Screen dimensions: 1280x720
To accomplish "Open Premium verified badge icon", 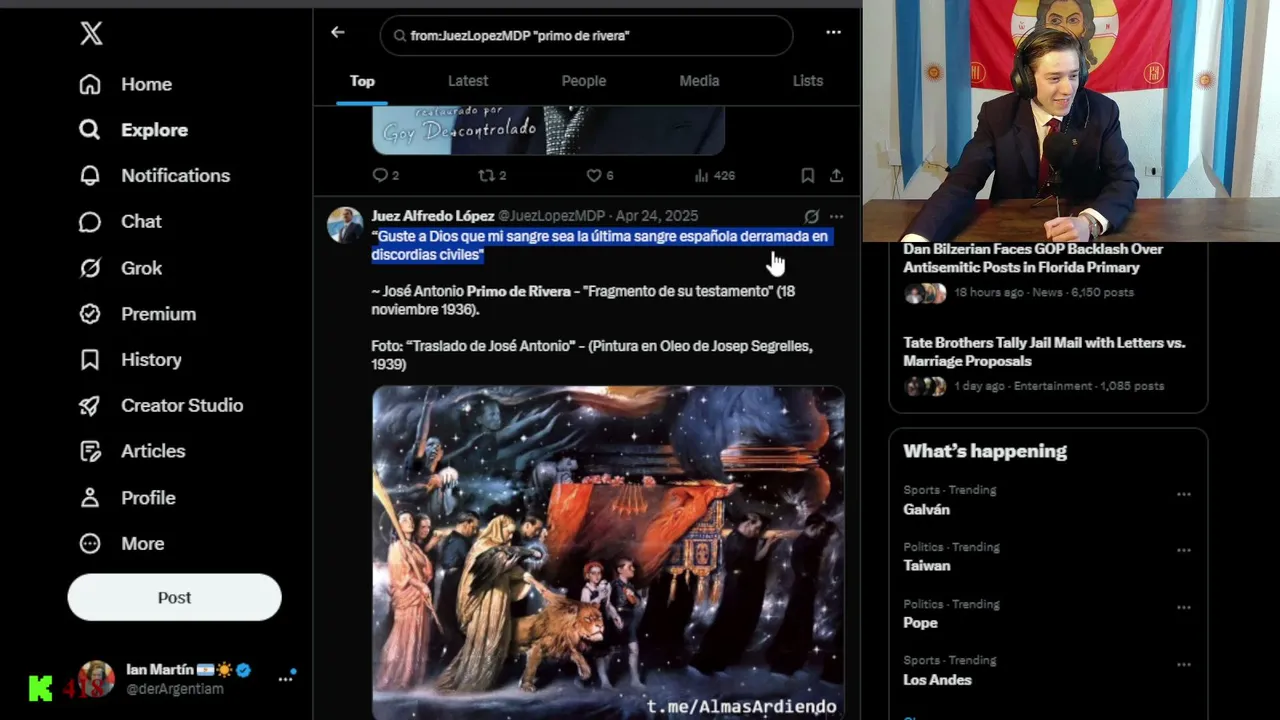I will pos(90,314).
